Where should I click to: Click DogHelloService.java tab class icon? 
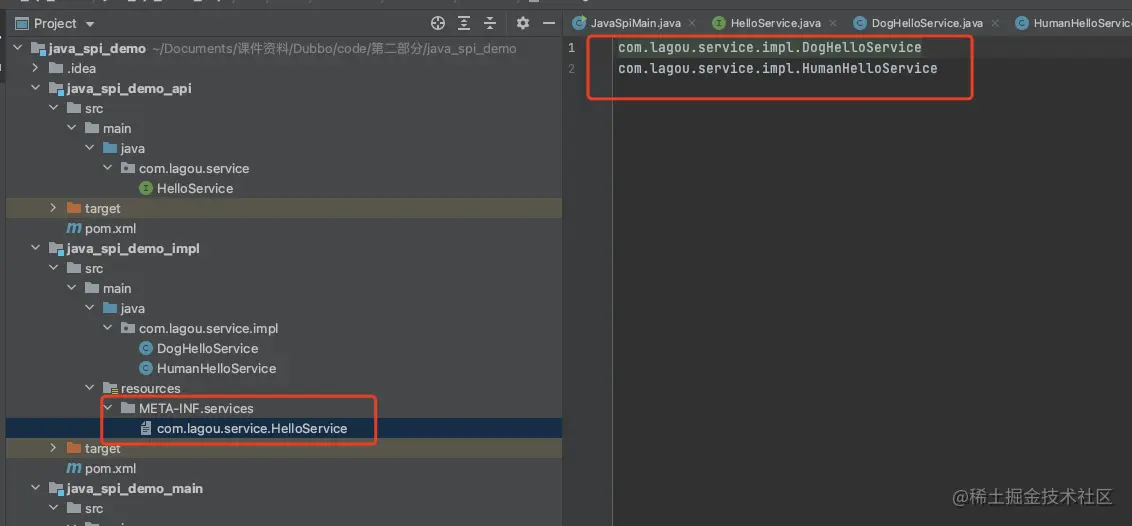coord(860,23)
